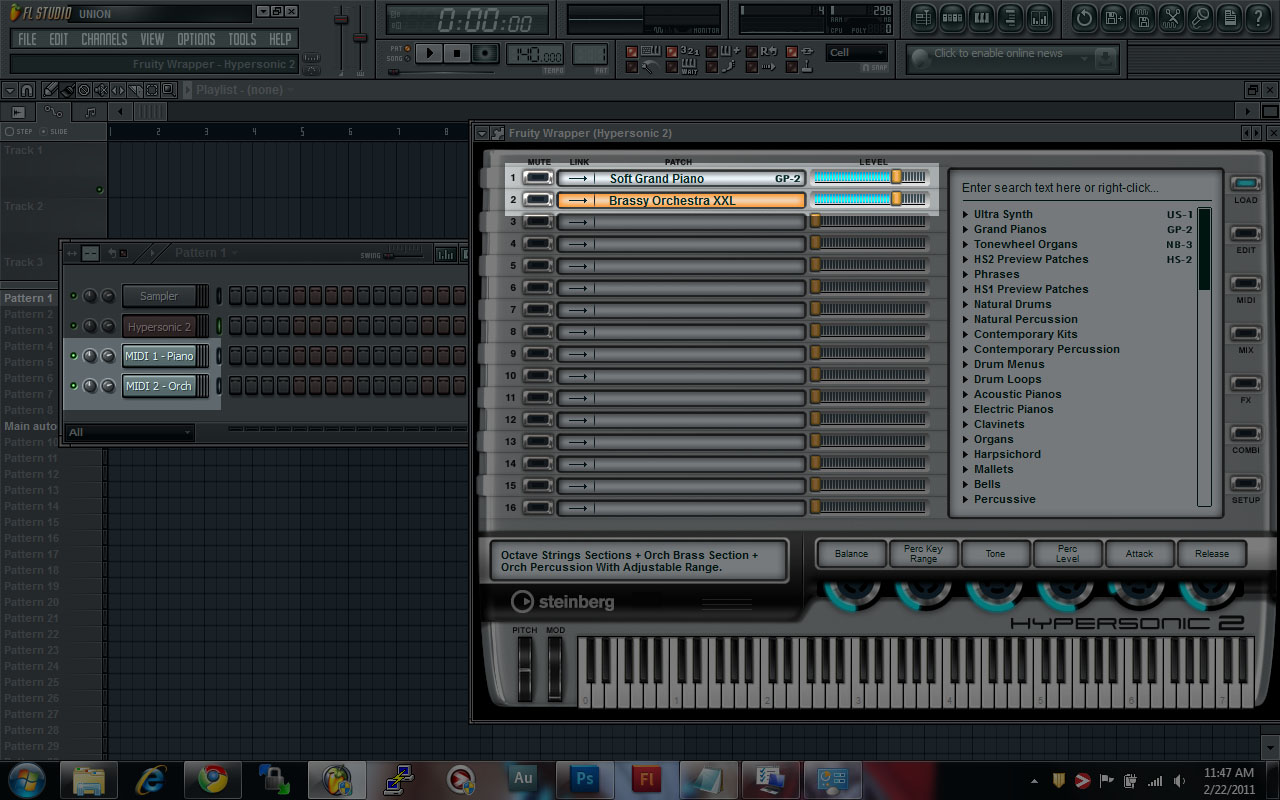
Task: Toggle the Hypersonic 2 channel mute LED
Action: (73, 326)
